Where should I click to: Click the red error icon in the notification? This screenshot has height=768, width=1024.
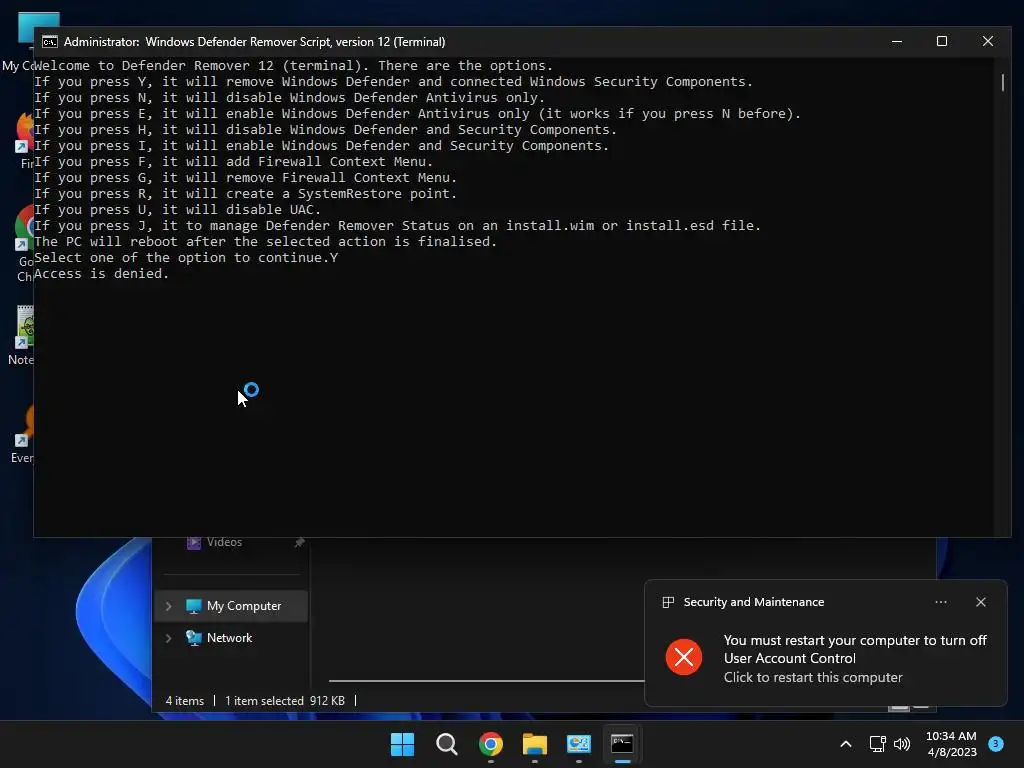684,657
